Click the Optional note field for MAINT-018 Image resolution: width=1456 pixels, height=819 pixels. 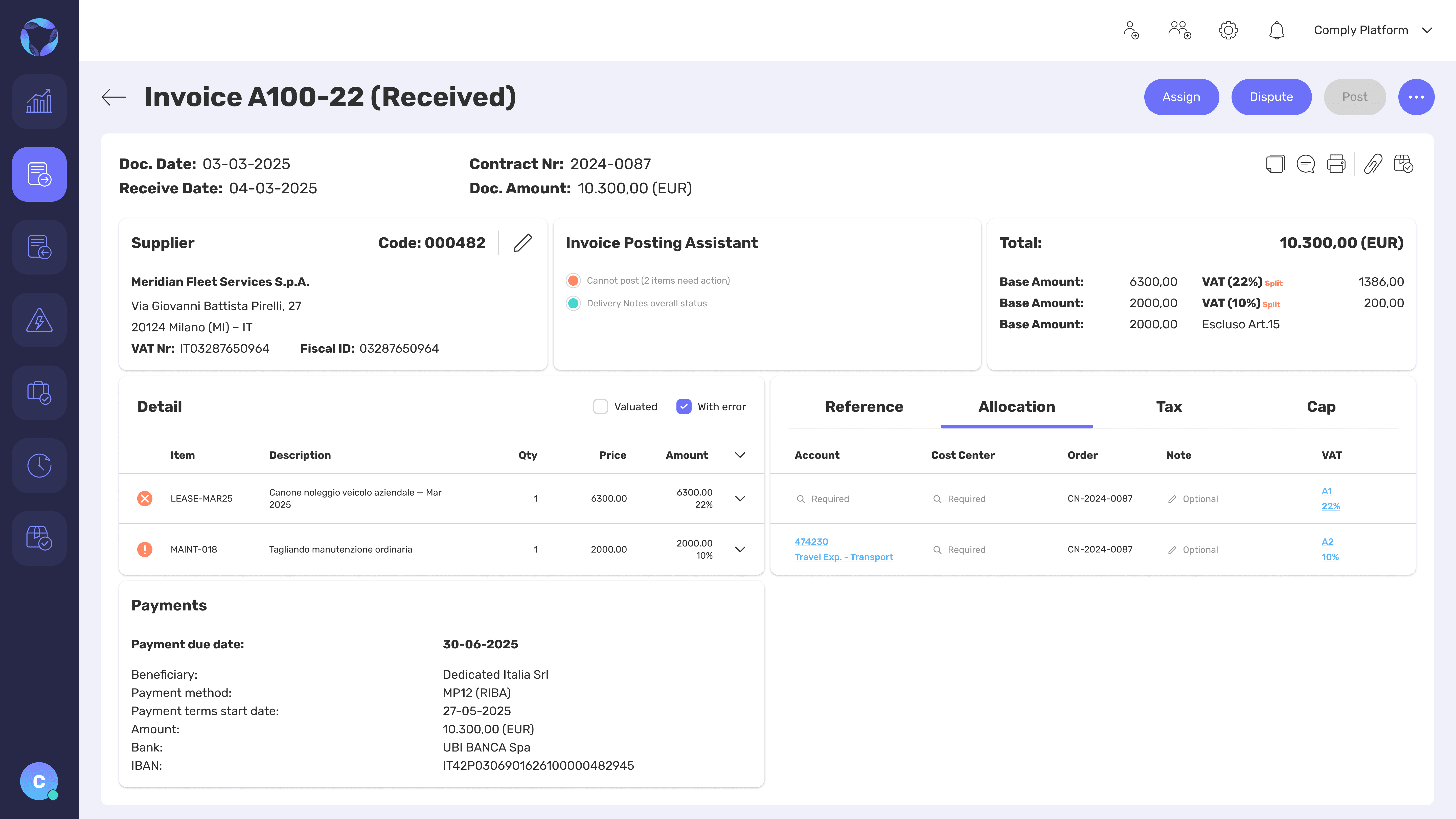[1193, 550]
